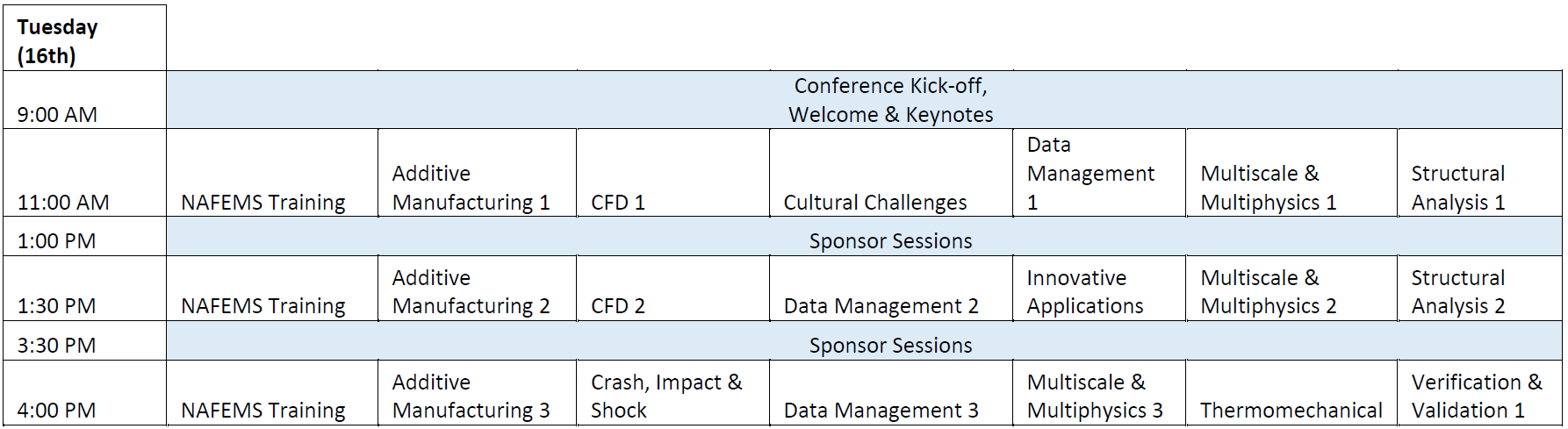Select Data Management 1 cell

[1099, 173]
